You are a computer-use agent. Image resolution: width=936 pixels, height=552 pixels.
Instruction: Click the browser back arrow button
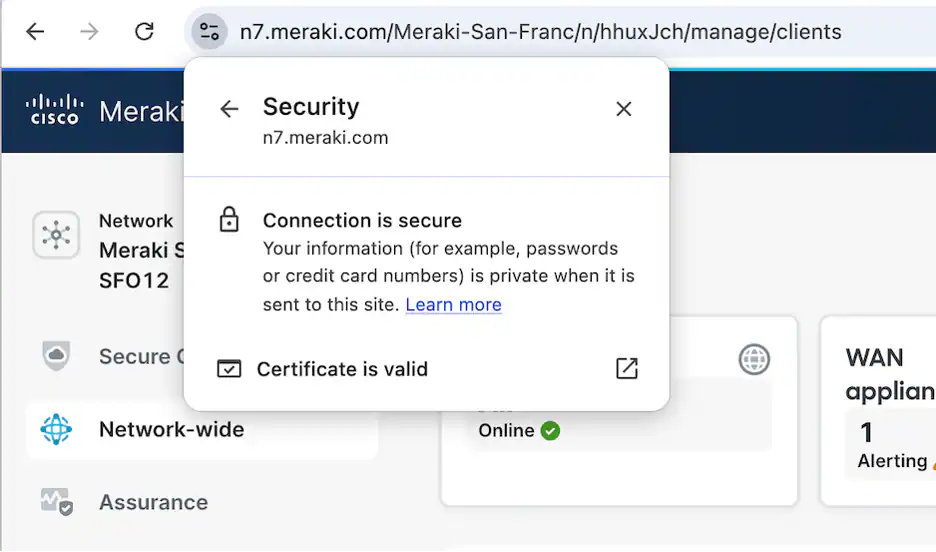pos(35,32)
